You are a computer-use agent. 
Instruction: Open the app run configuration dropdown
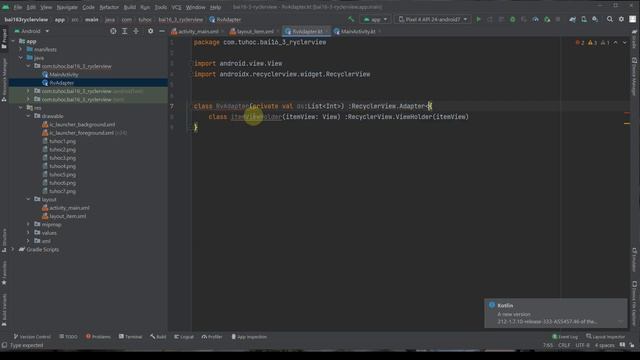pos(375,19)
